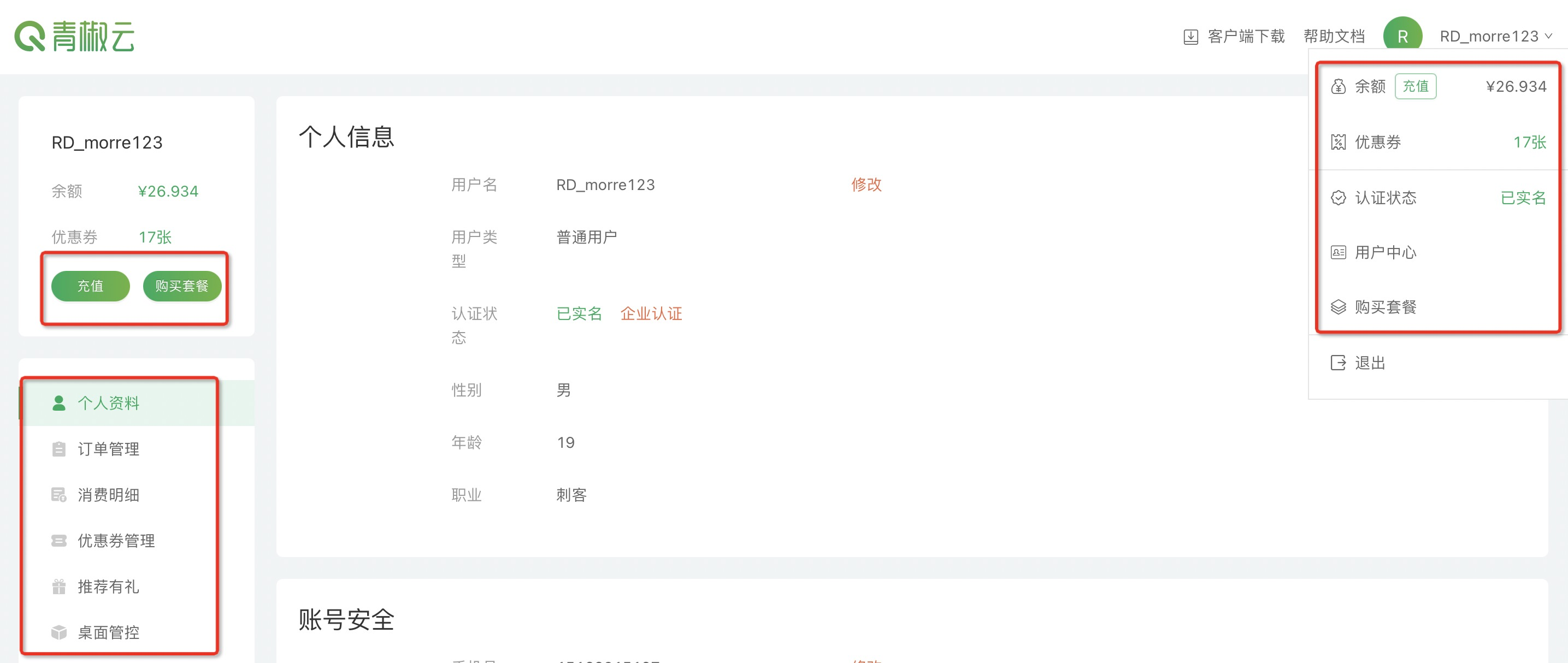
Task: Click the green R avatar icon
Action: (1402, 37)
